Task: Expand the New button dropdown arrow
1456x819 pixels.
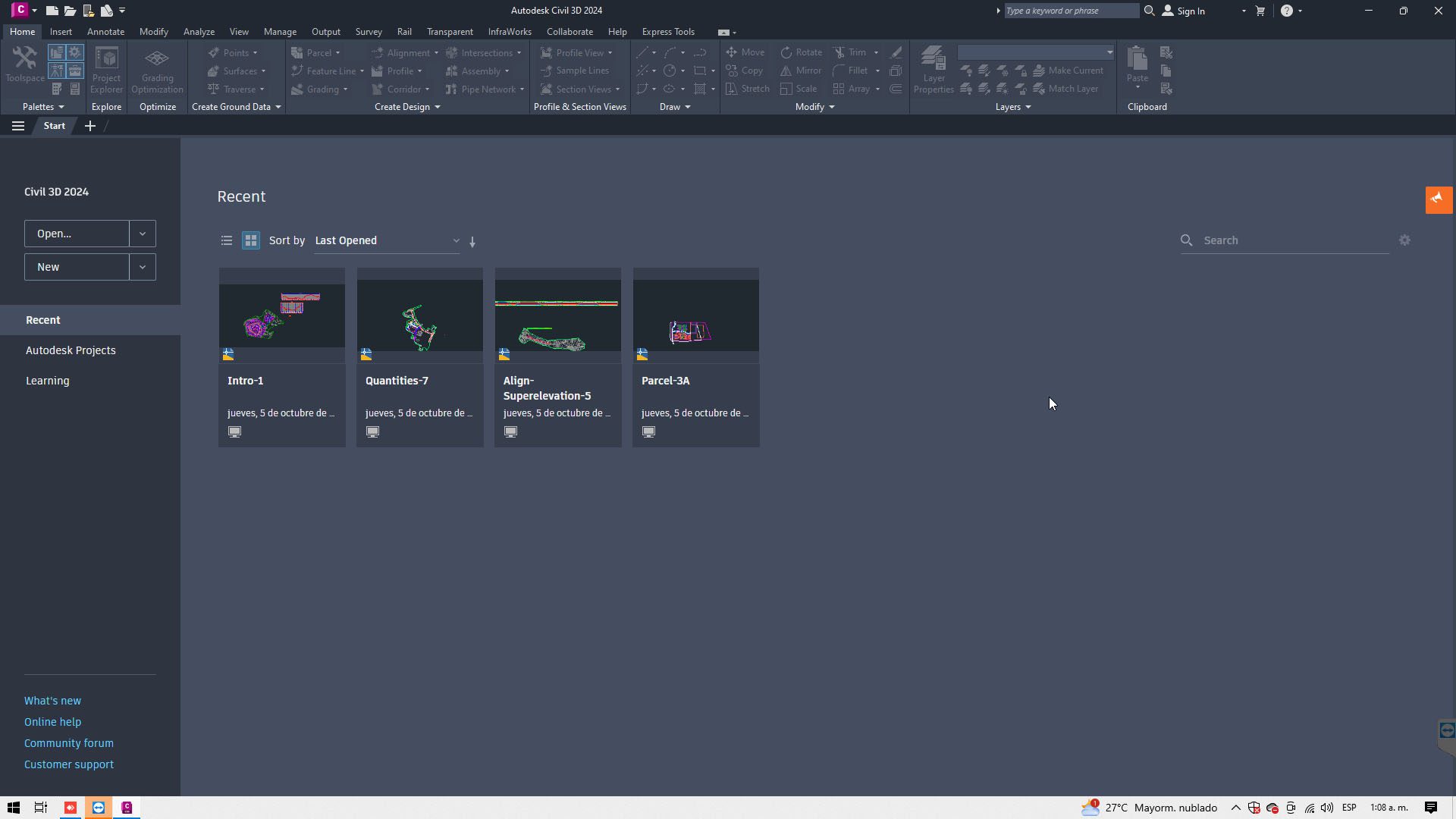Action: pos(143,267)
